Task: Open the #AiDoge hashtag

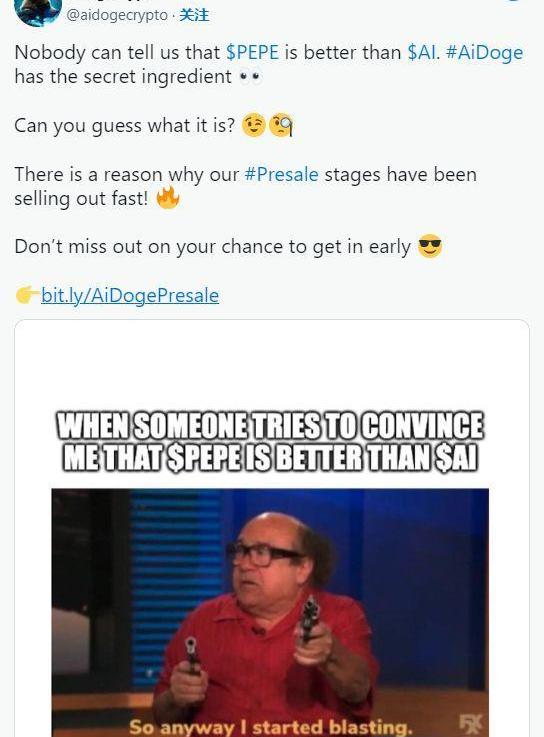Action: 484,53
